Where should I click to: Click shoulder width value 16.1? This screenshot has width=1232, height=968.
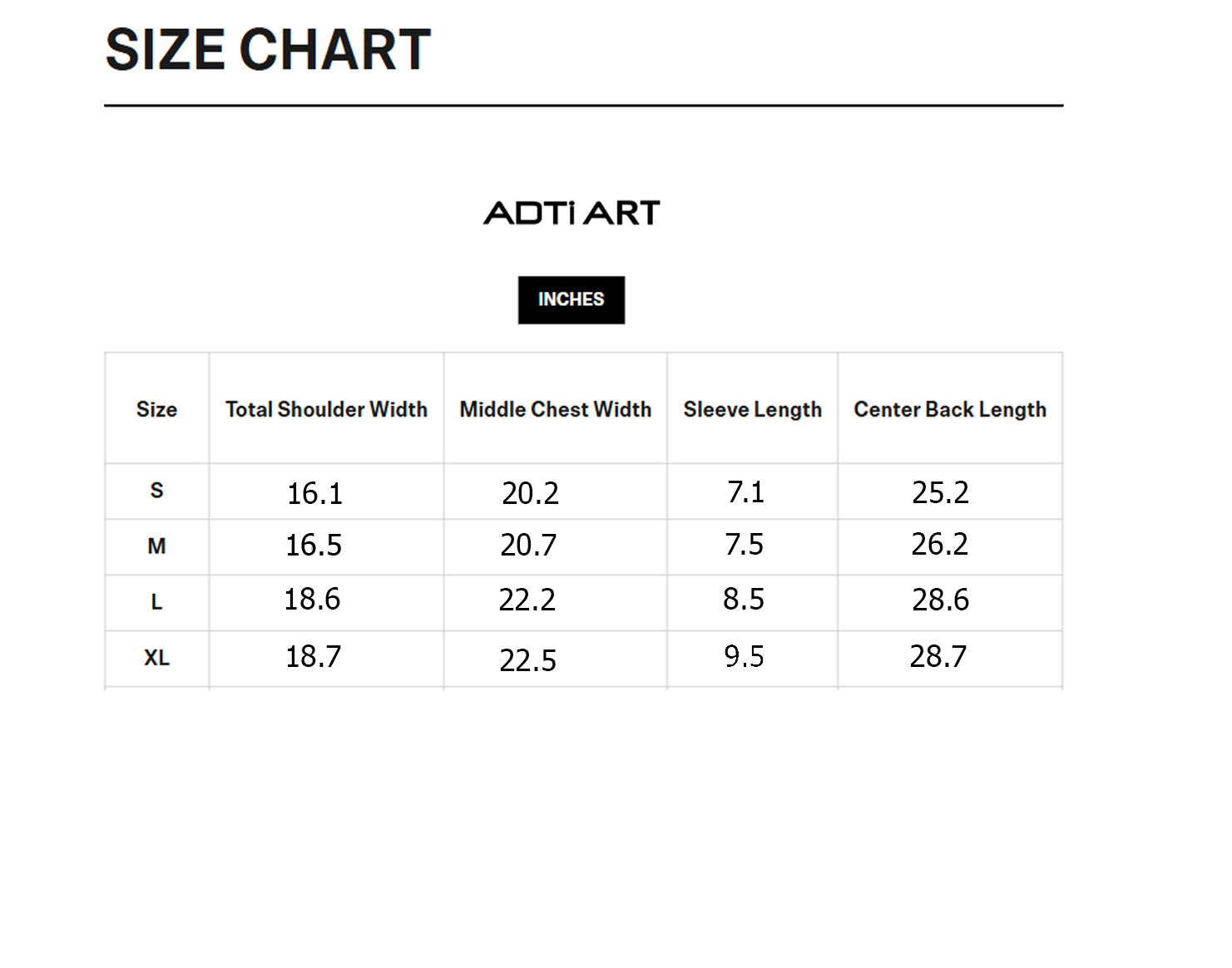pyautogui.click(x=314, y=493)
